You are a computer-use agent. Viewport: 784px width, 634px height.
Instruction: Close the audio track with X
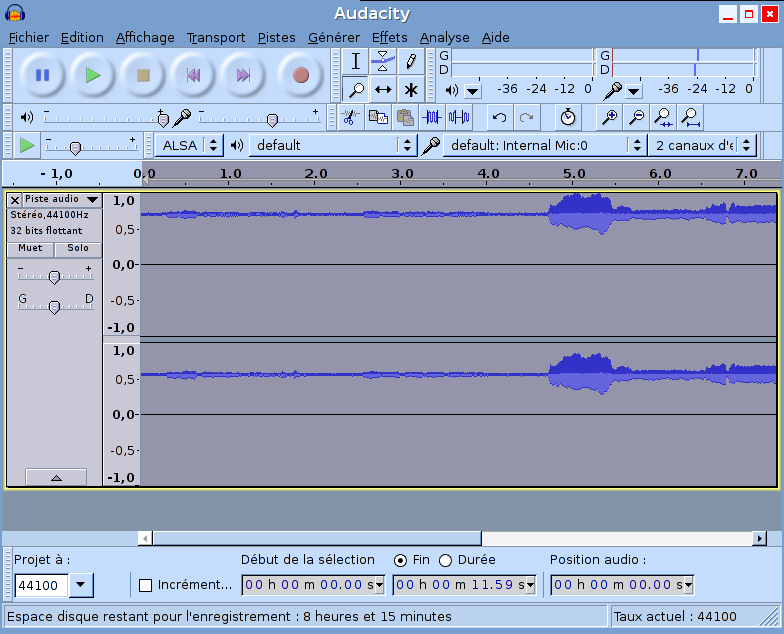[x=15, y=200]
